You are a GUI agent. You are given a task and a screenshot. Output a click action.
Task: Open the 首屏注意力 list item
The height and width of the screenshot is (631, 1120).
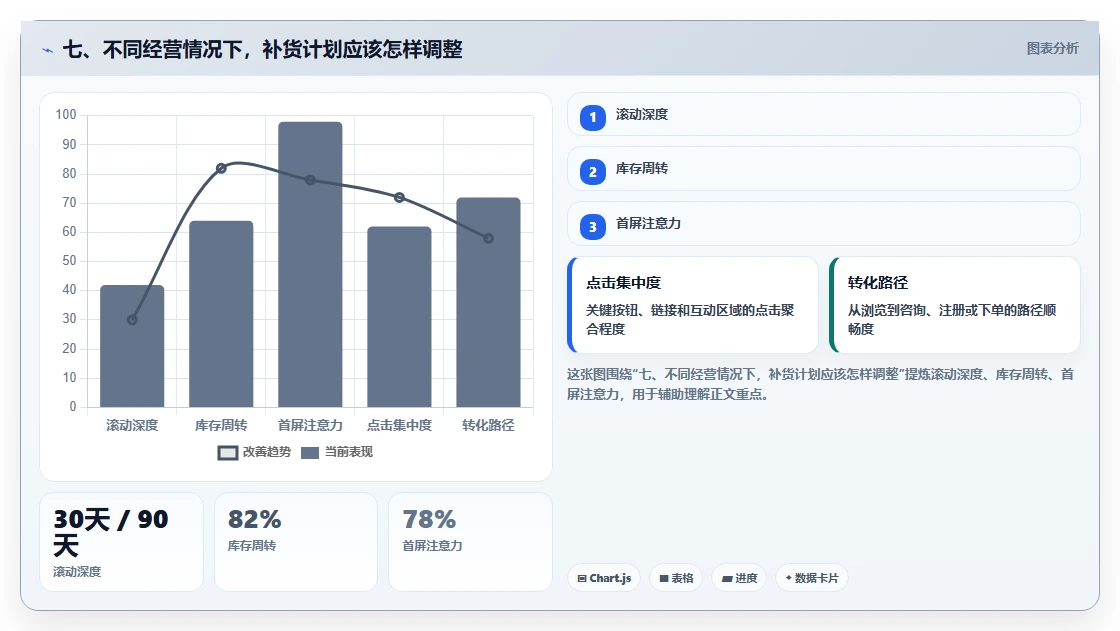[x=823, y=224]
